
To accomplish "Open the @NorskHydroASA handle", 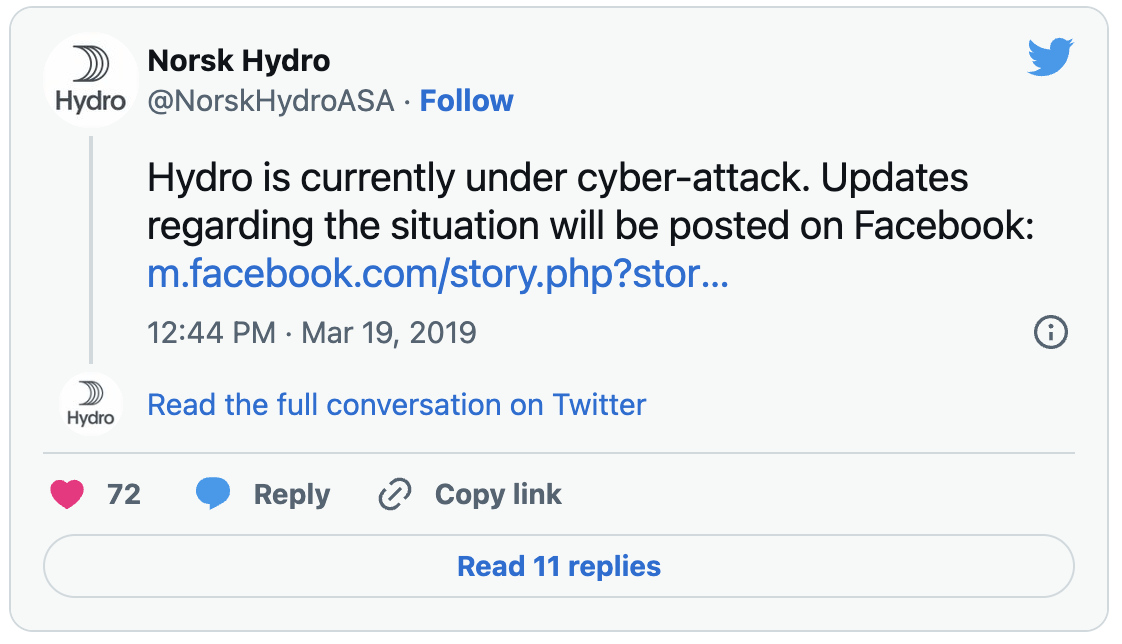I will tap(271, 101).
